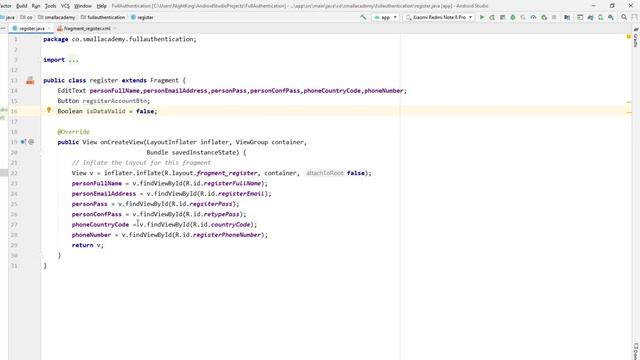This screenshot has height=360, width=640.
Task: Click 'personFullName' in line 14 declaration
Action: (115, 91)
